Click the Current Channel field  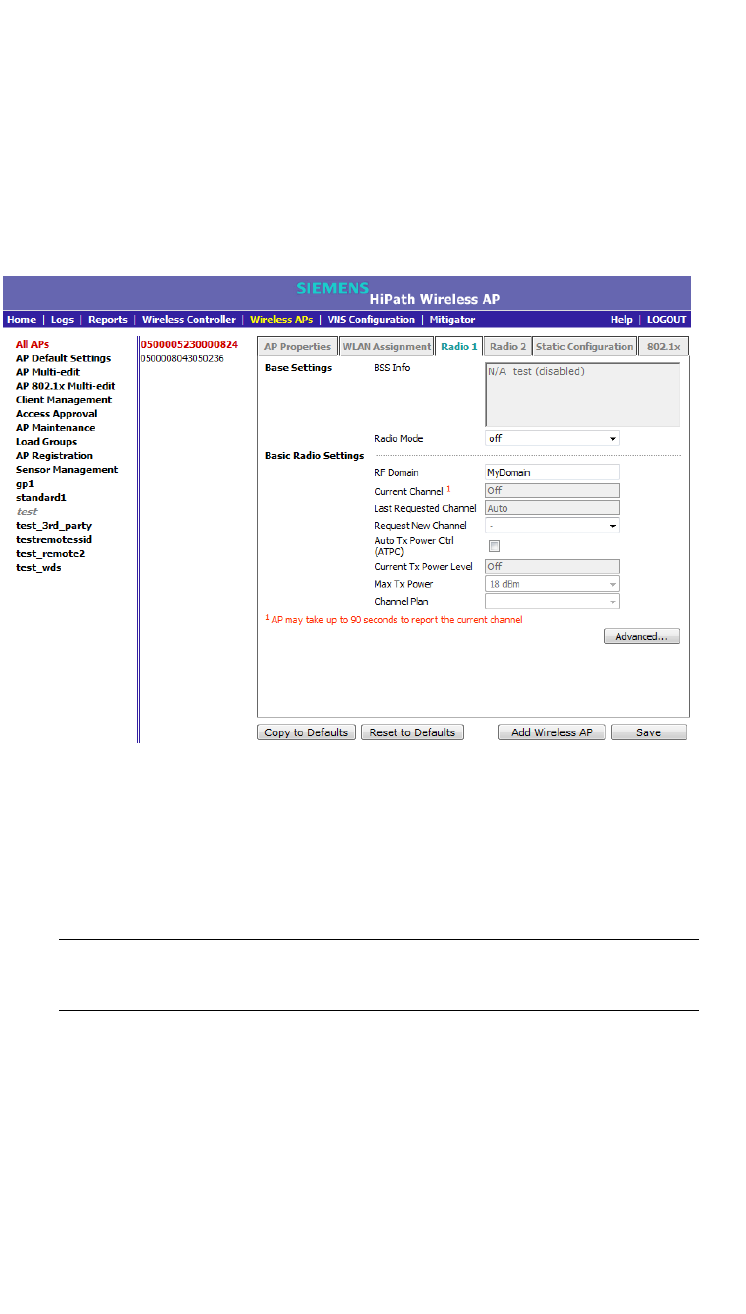tap(552, 491)
